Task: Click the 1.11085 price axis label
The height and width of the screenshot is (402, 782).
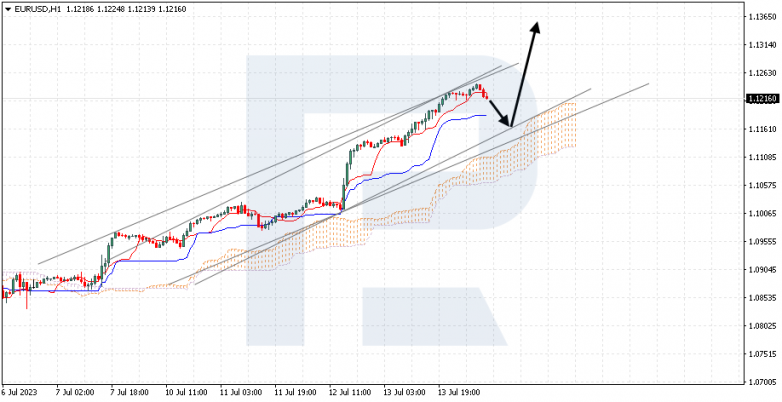Action: pos(763,157)
